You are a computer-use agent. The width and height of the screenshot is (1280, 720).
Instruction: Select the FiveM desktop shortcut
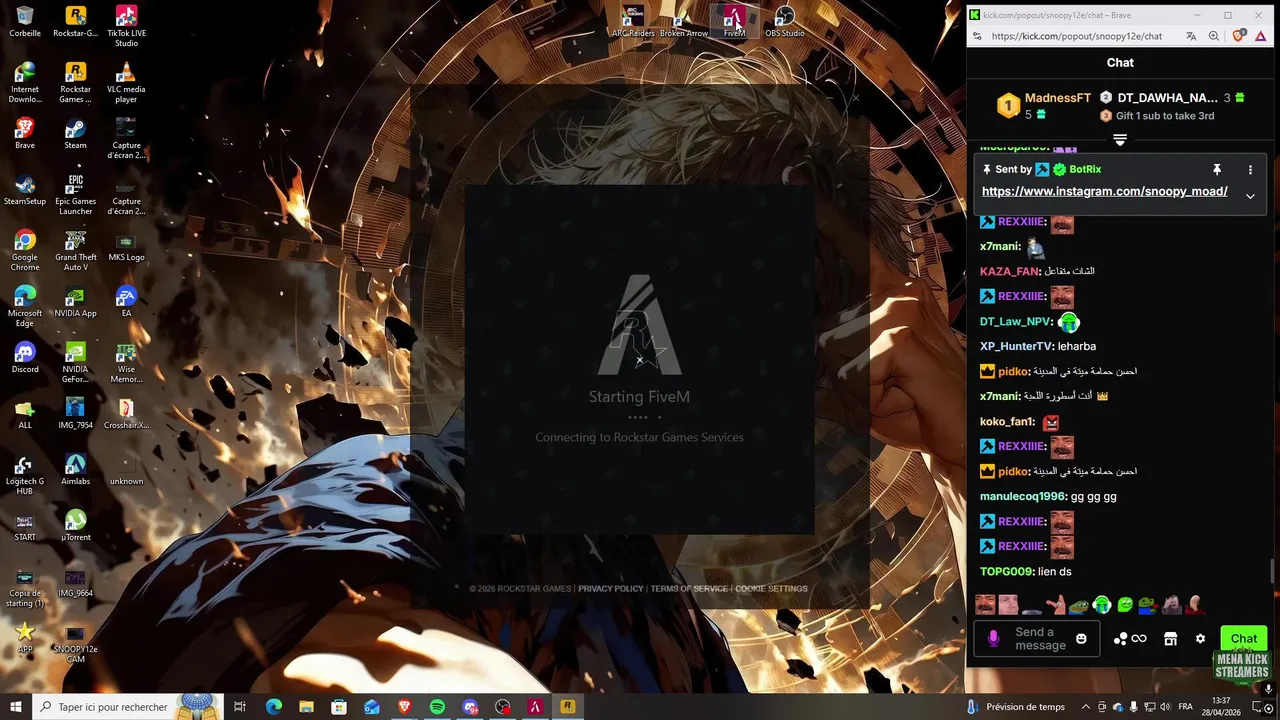coord(734,22)
